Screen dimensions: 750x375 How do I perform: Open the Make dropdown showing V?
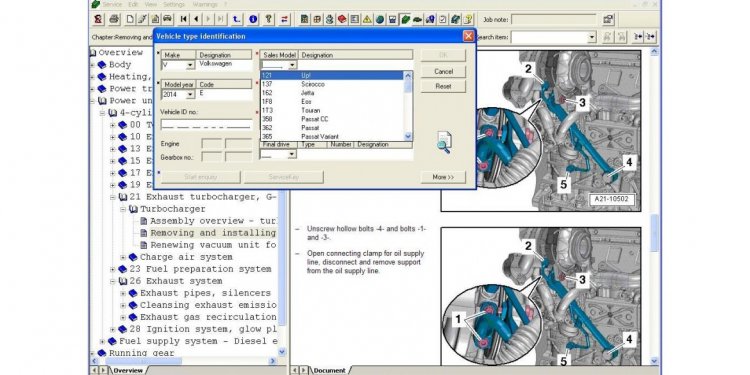pos(190,65)
